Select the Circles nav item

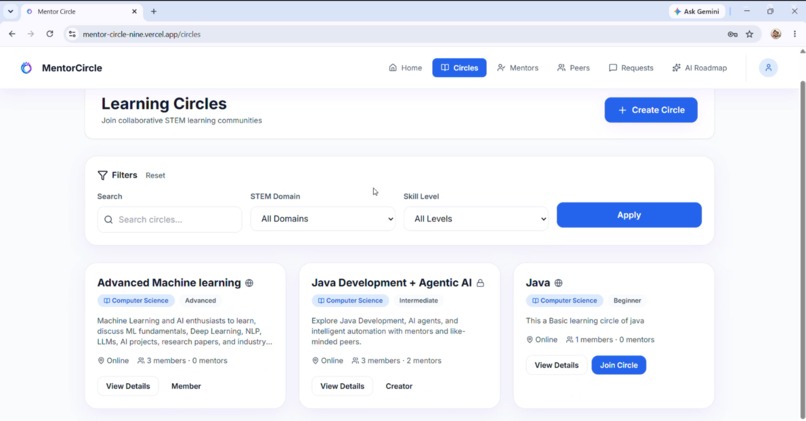pos(459,68)
